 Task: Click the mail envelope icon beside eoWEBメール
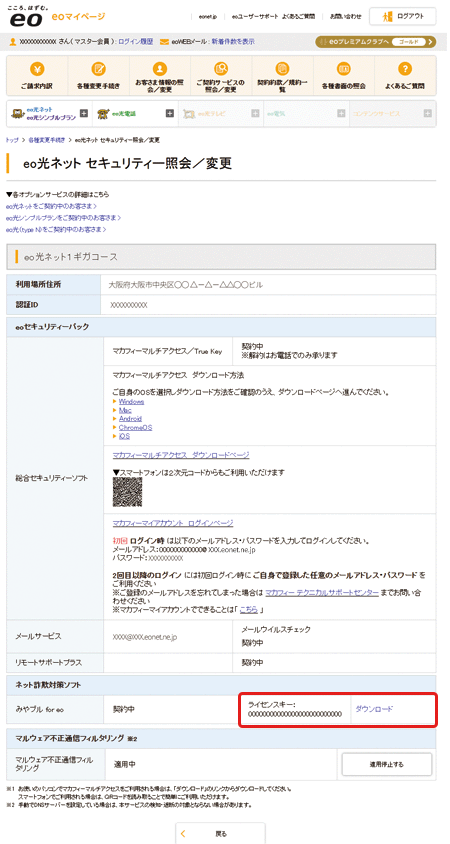(x=165, y=41)
